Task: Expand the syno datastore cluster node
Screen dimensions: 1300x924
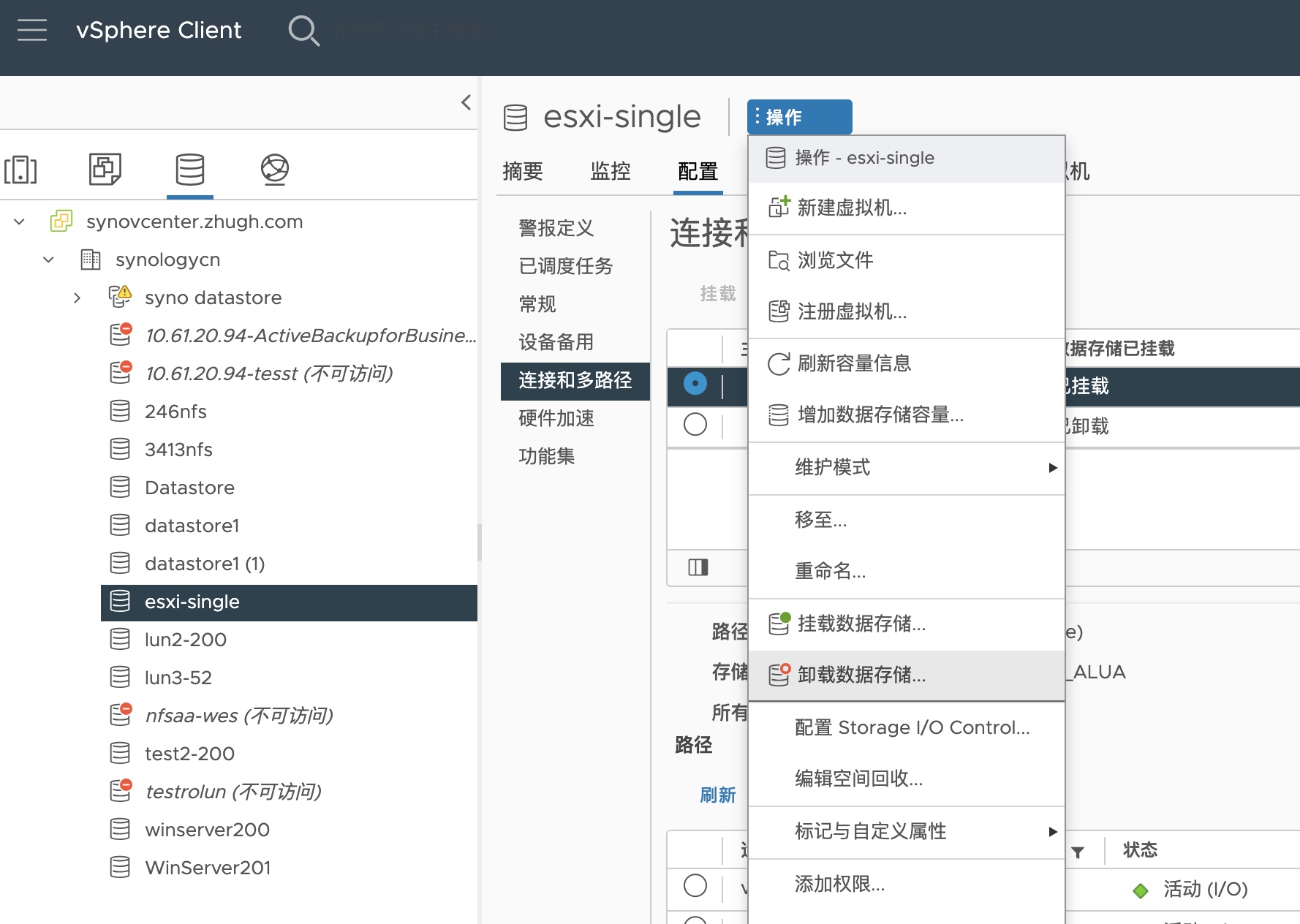Action: [77, 298]
